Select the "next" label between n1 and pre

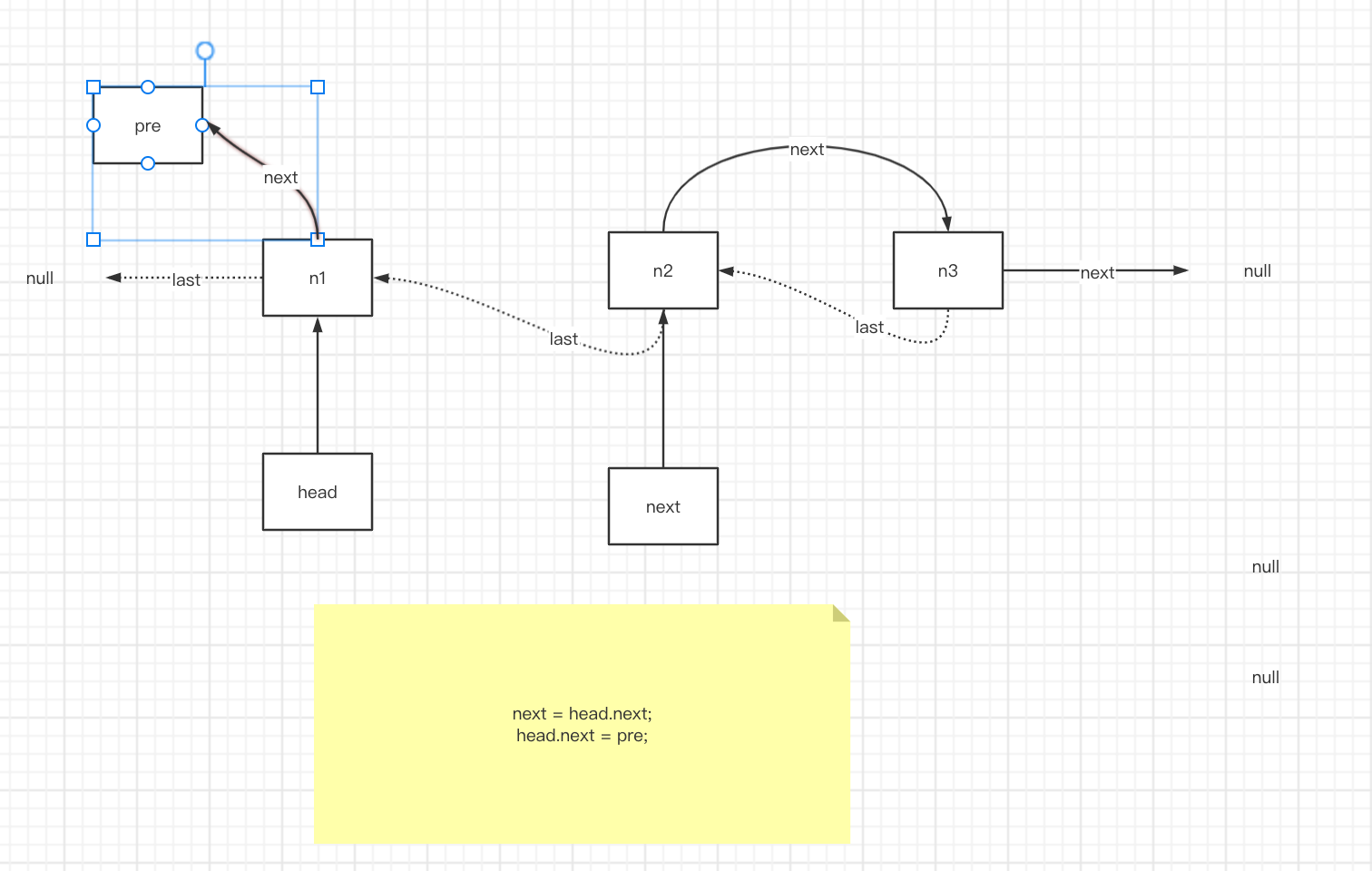(280, 178)
